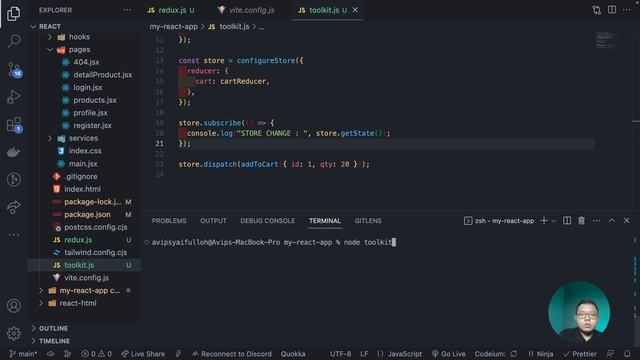This screenshot has height=360, width=640.
Task: Open Source Control view with badge
Action: click(x=14, y=70)
